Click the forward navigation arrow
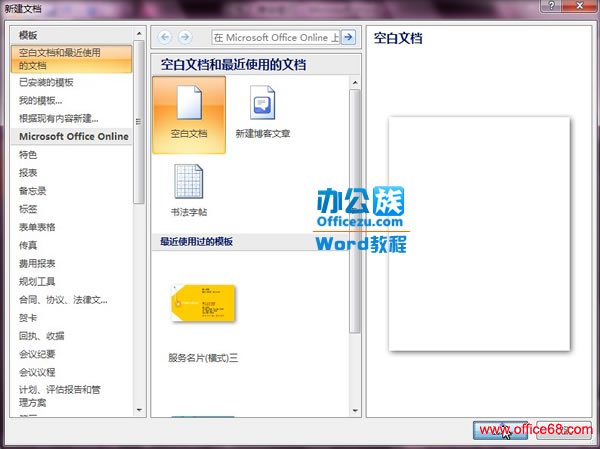Image resolution: width=600 pixels, height=449 pixels. (185, 37)
